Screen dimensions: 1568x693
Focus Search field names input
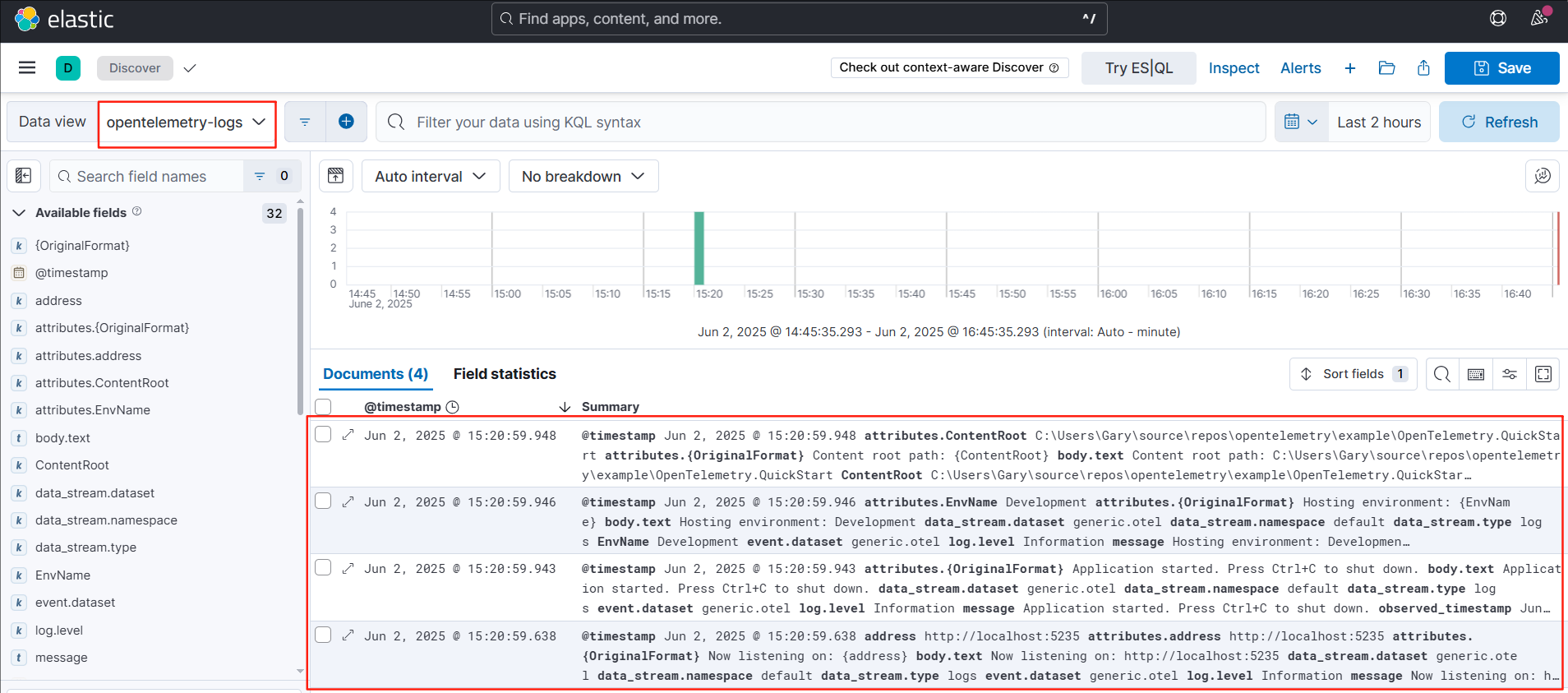pyautogui.click(x=146, y=176)
